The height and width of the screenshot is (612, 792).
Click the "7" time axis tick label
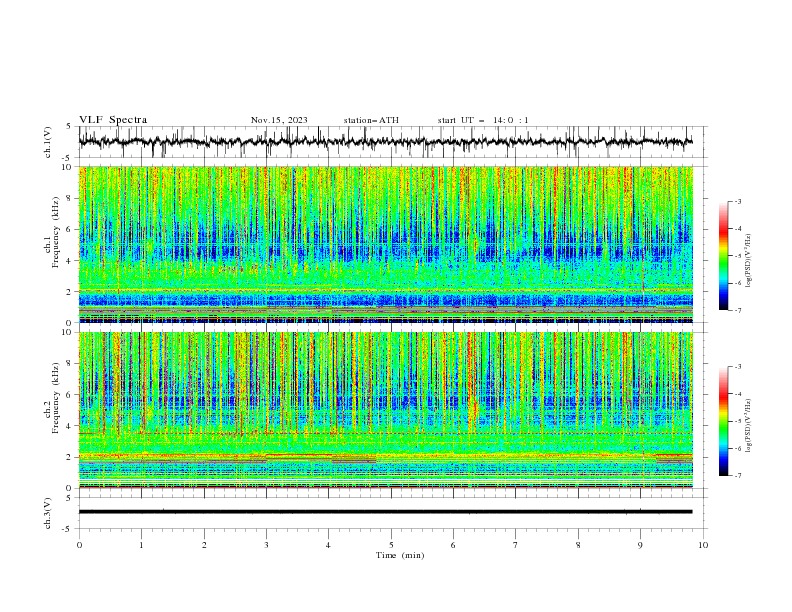[x=516, y=545]
